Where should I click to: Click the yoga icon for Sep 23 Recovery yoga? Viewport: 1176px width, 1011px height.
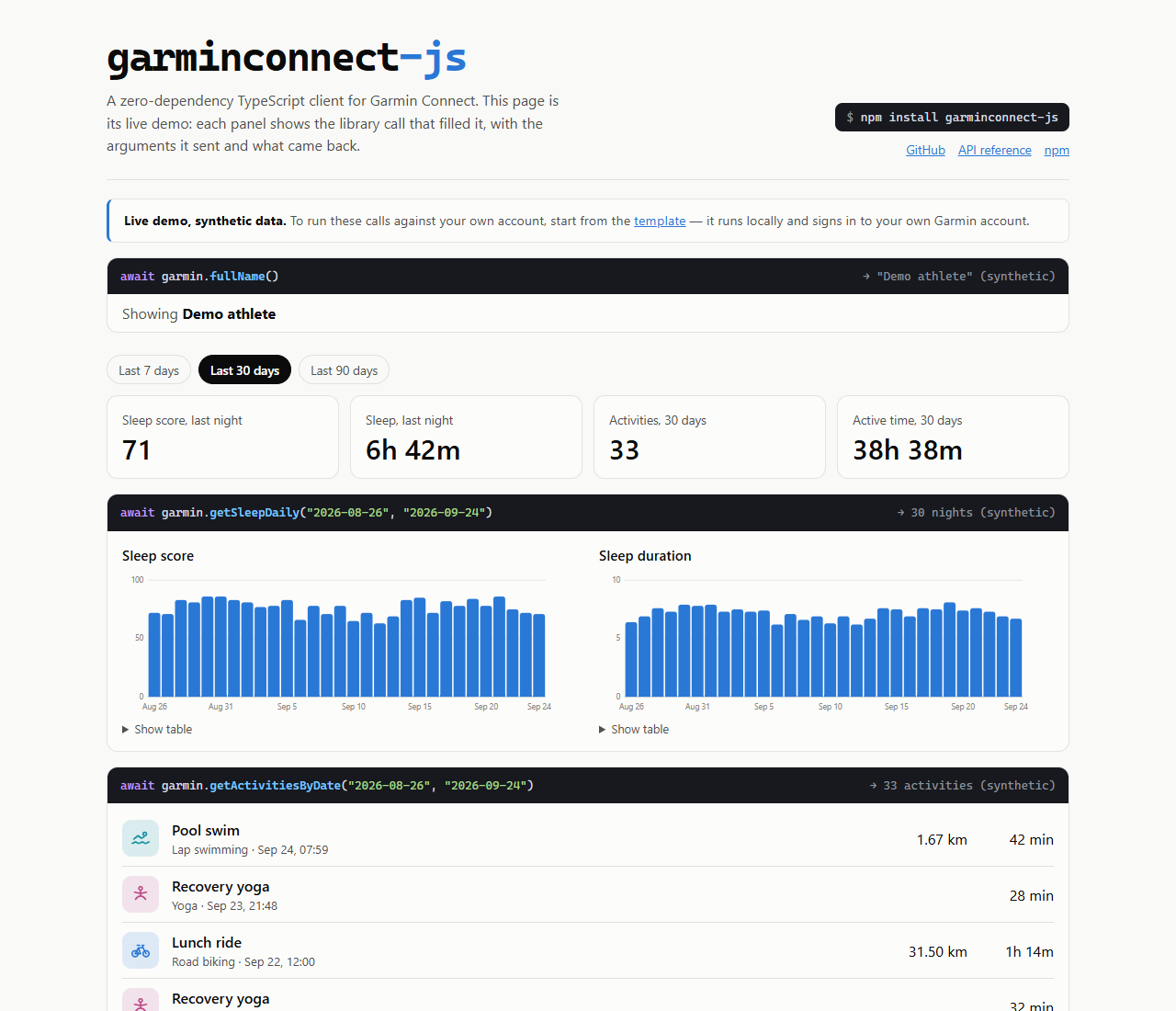click(141, 894)
